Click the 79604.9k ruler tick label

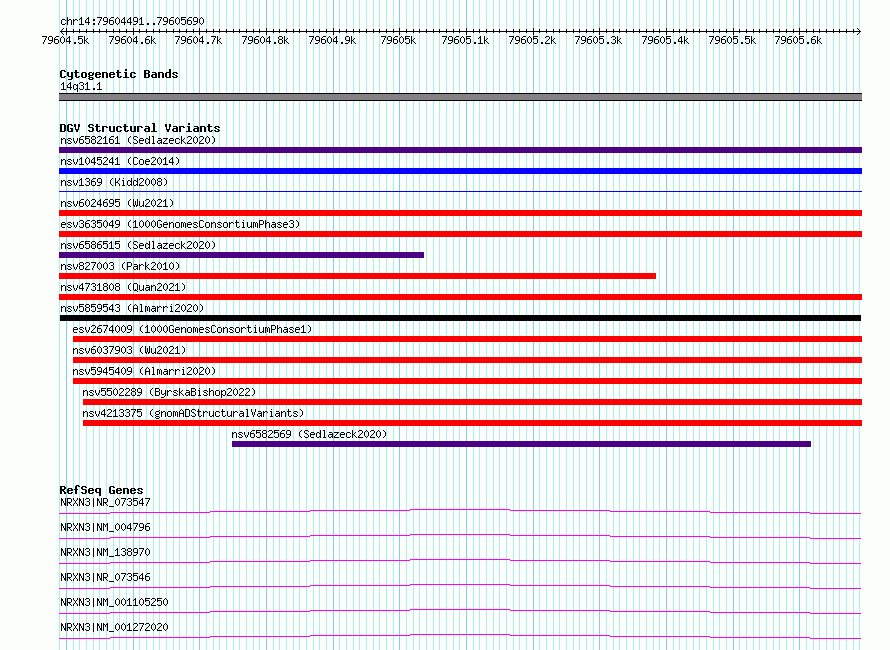332,40
